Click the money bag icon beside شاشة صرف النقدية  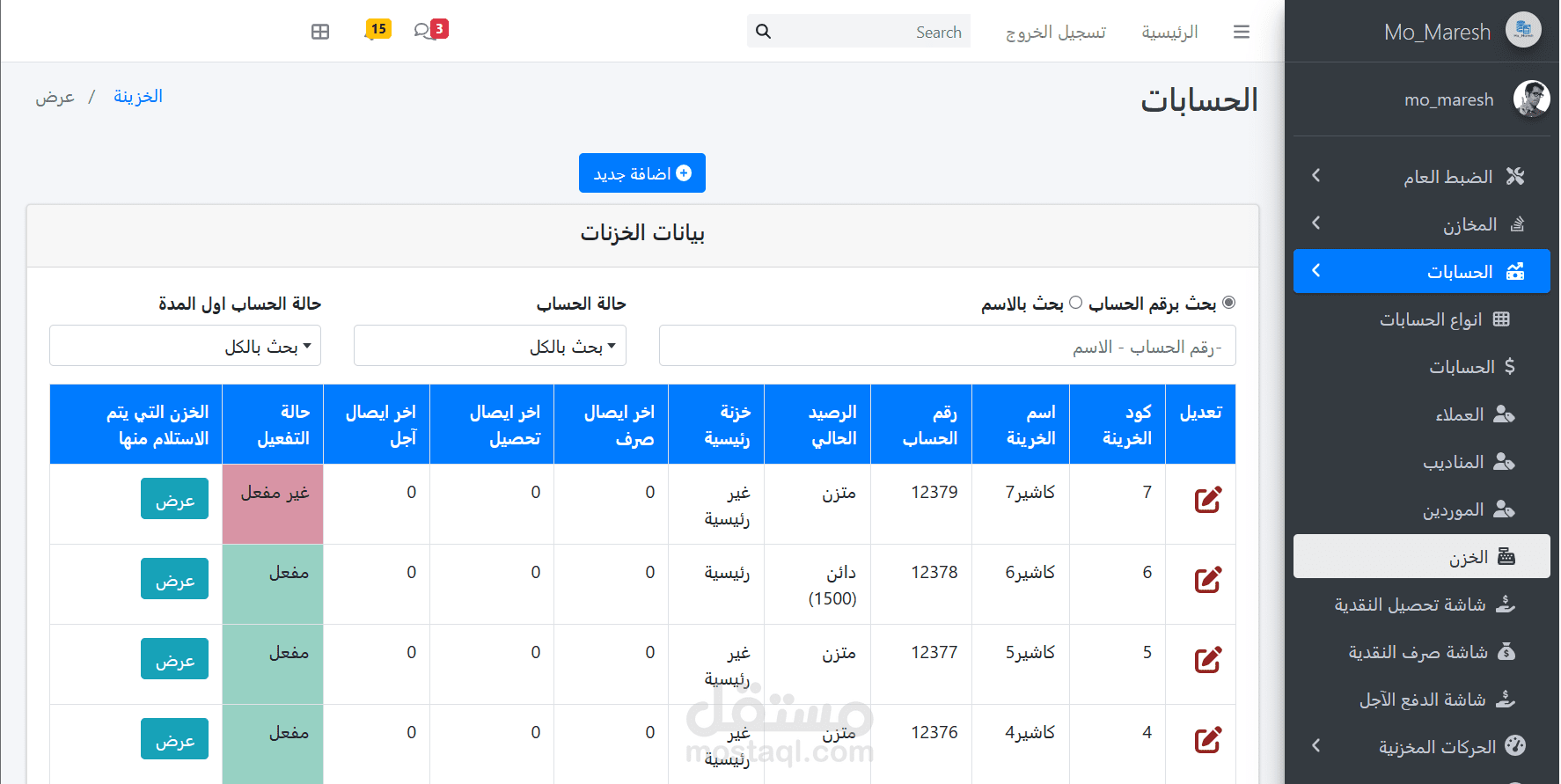tap(1506, 651)
